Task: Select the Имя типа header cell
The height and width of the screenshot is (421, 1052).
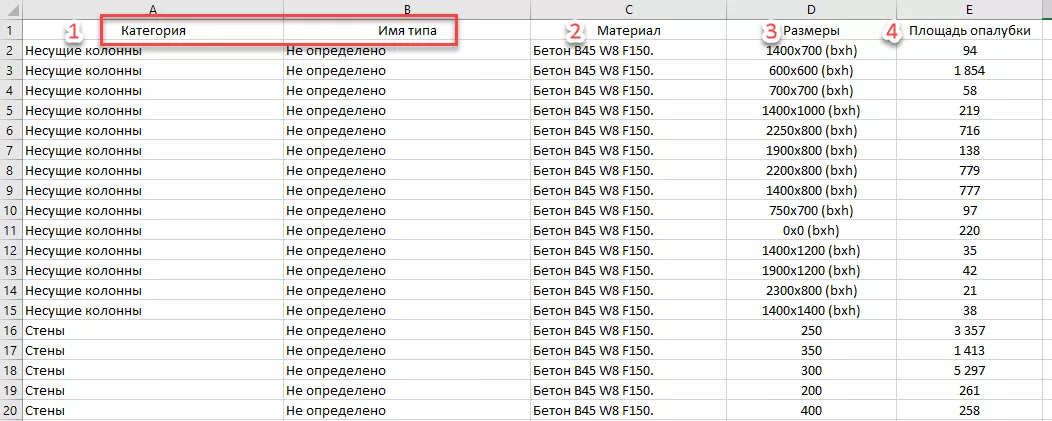Action: [406, 31]
